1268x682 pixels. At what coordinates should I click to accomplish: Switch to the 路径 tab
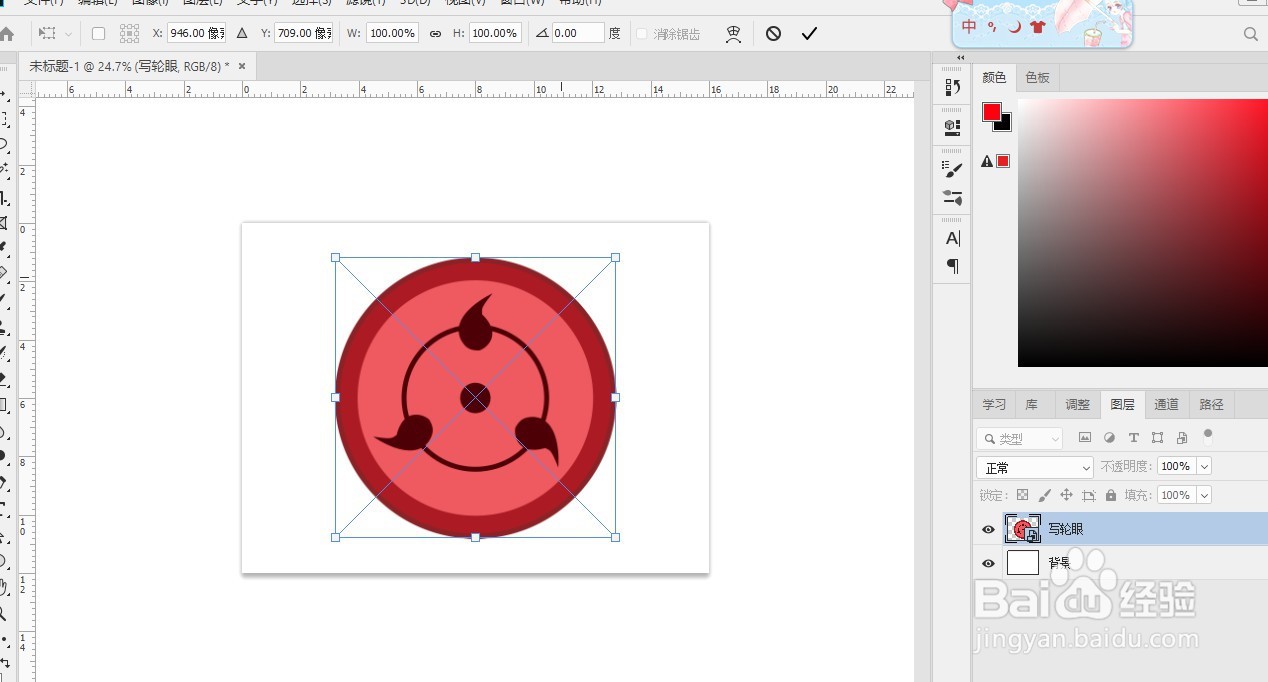point(1211,405)
